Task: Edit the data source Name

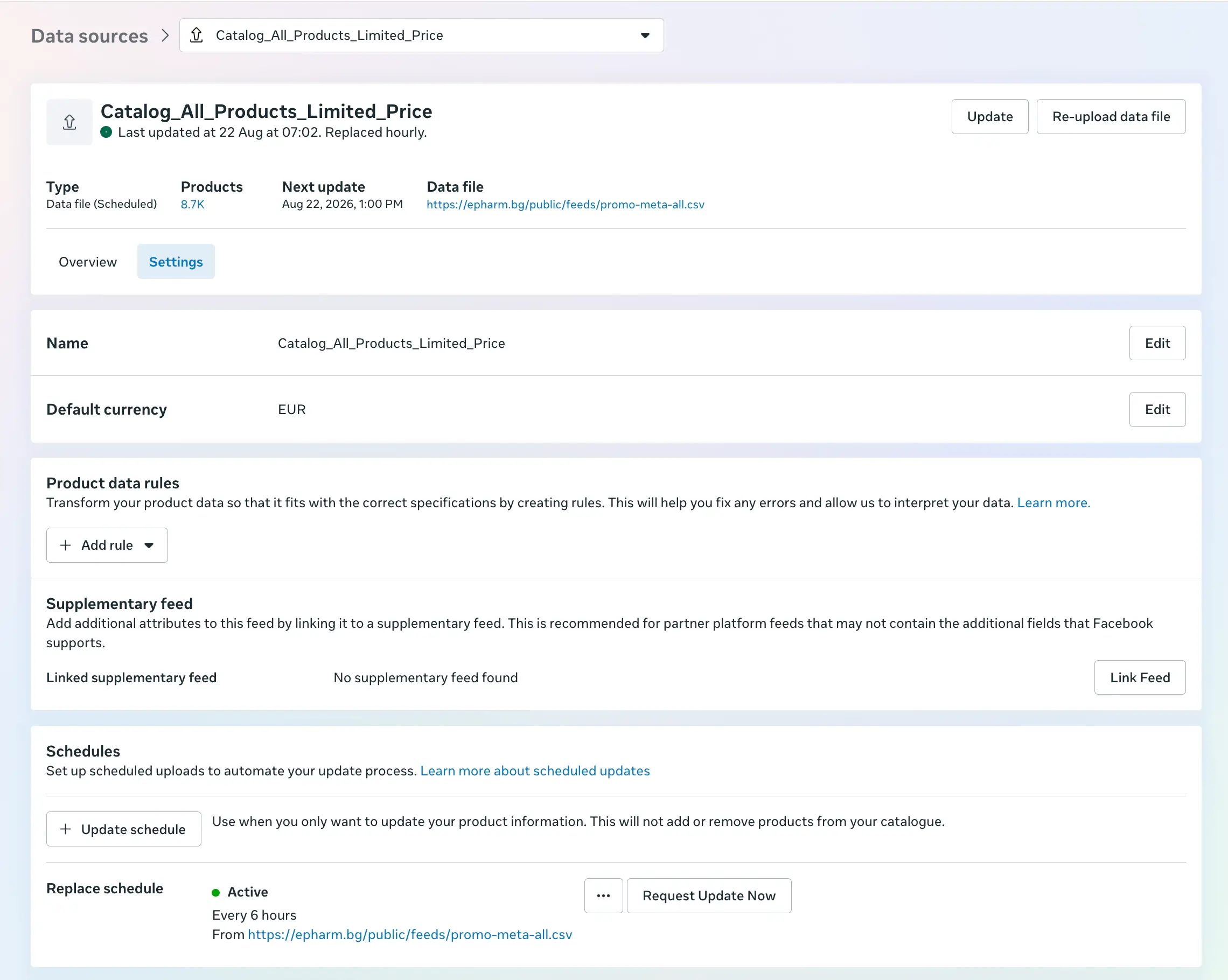Action: click(x=1157, y=344)
